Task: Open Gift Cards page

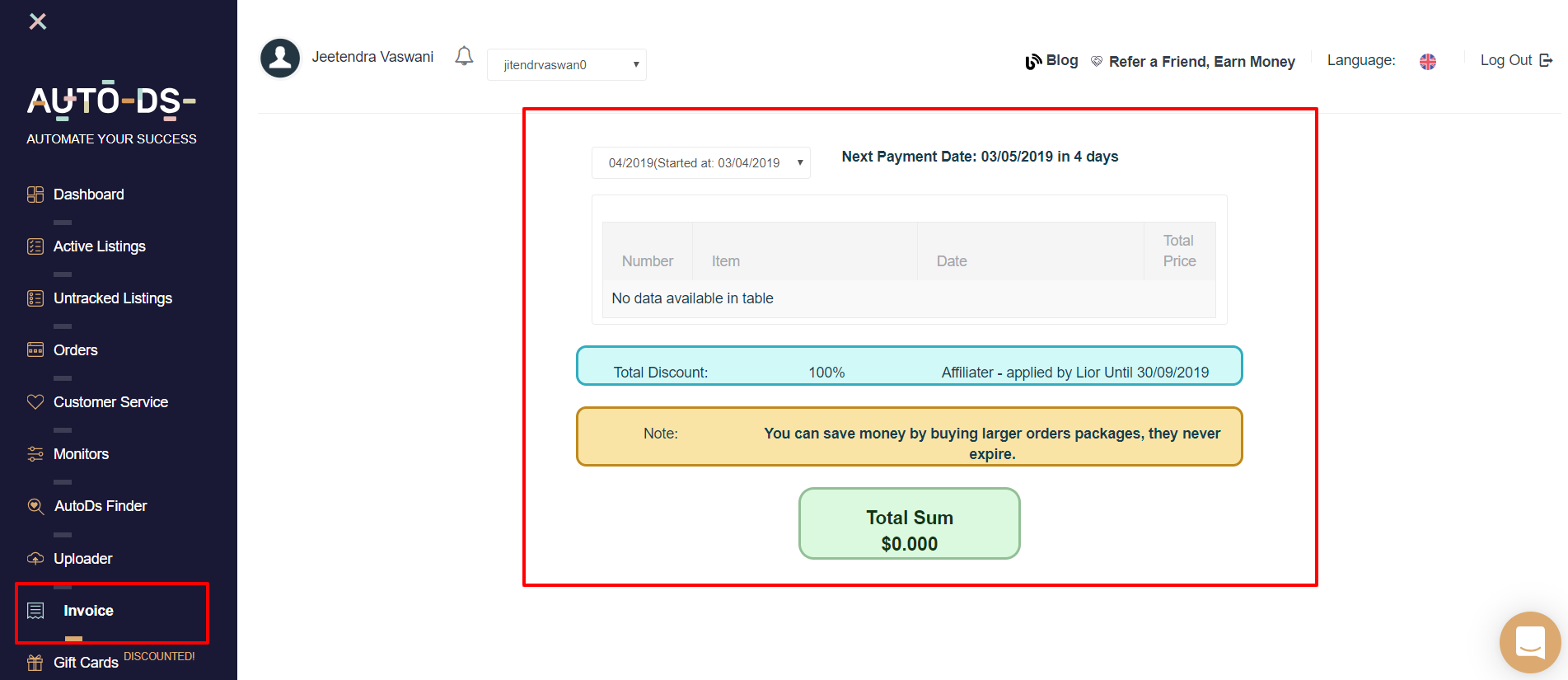Action: [x=86, y=663]
